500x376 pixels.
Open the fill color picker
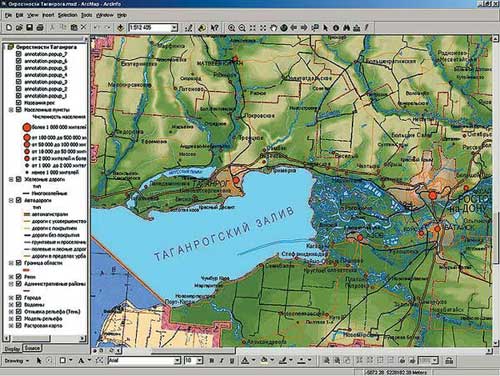(264, 360)
